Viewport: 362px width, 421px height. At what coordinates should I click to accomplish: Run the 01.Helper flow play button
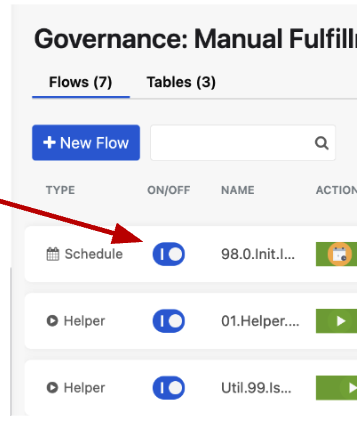click(x=340, y=321)
